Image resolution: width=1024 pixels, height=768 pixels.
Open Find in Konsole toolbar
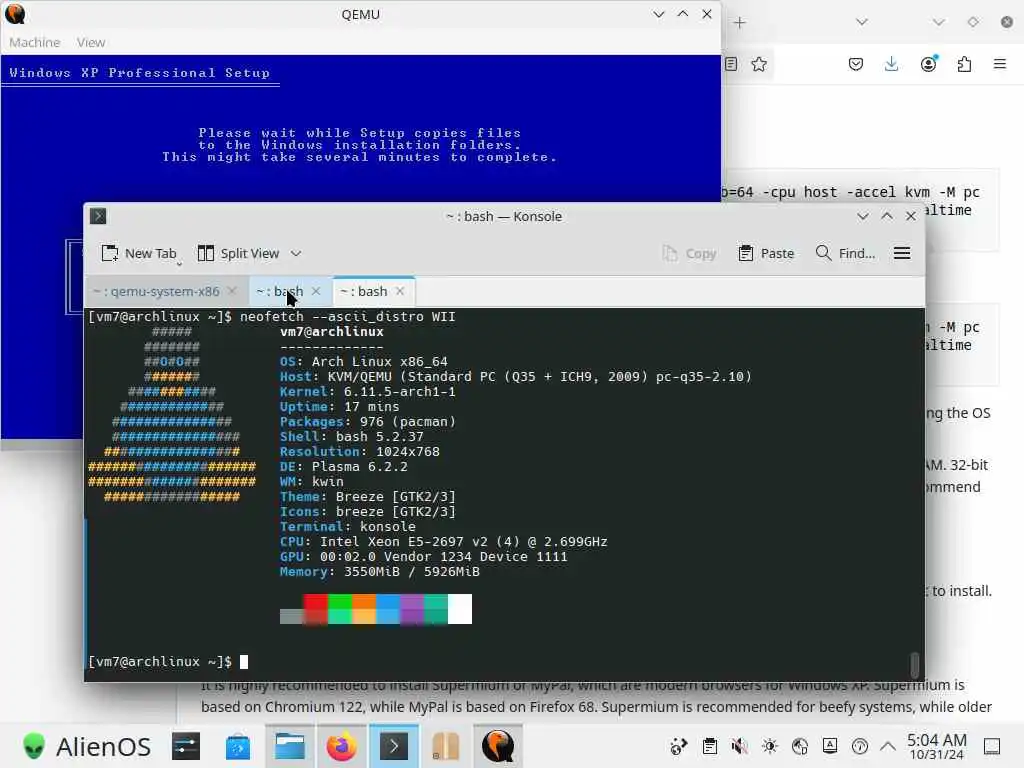click(845, 253)
